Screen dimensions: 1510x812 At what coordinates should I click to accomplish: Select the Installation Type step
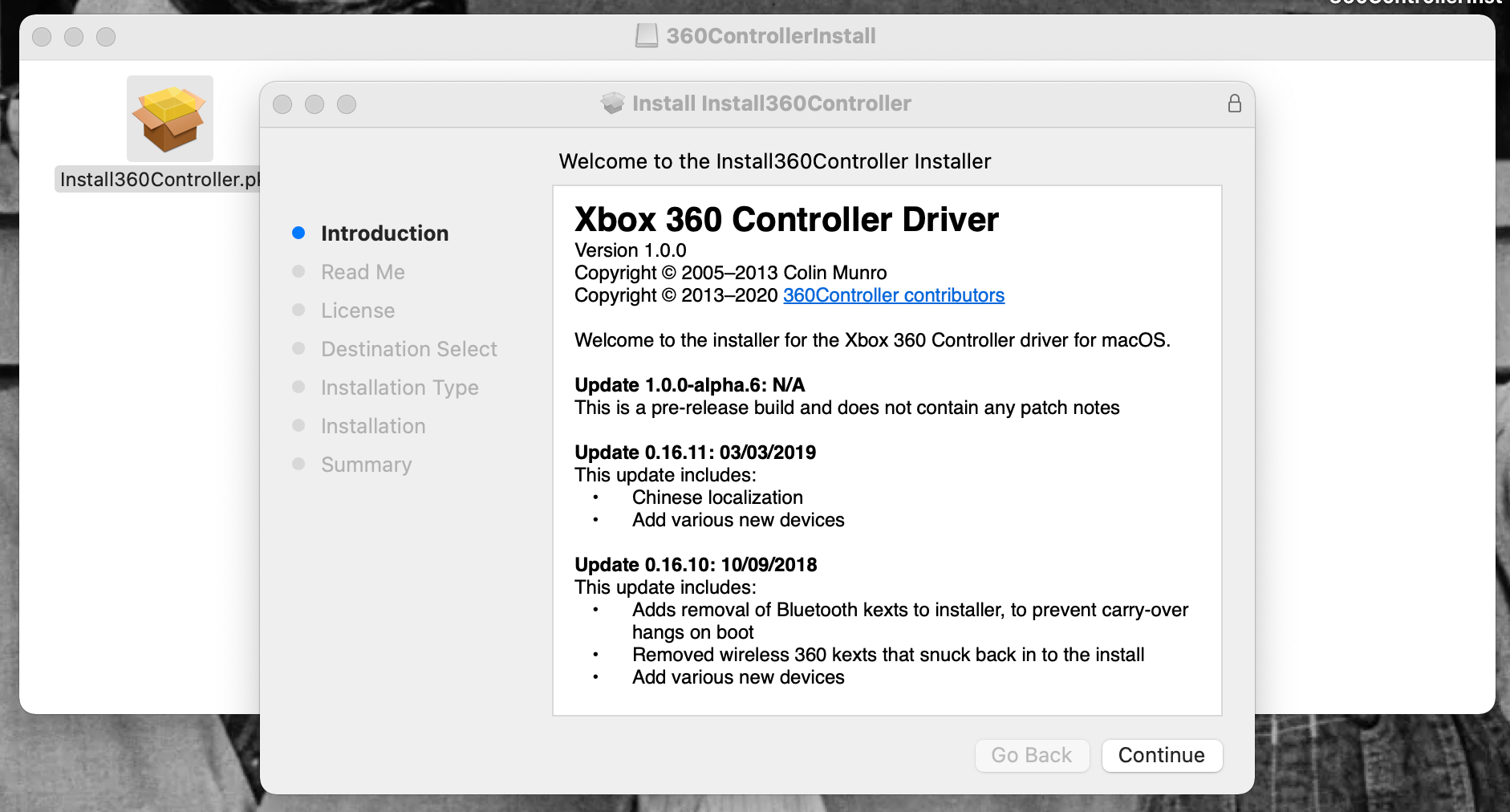click(400, 387)
